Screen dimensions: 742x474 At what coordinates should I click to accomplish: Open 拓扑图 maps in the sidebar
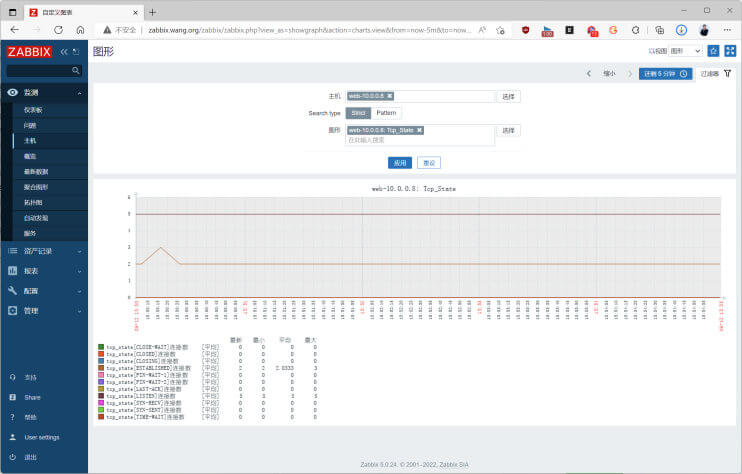[x=33, y=202]
